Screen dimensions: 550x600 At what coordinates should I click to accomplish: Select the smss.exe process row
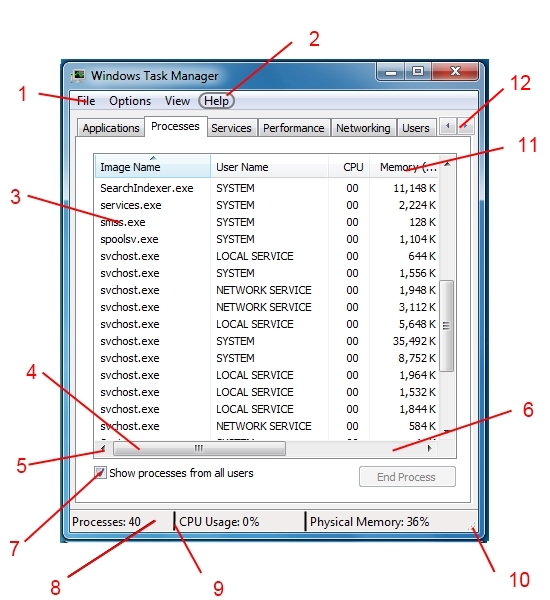tap(267, 222)
